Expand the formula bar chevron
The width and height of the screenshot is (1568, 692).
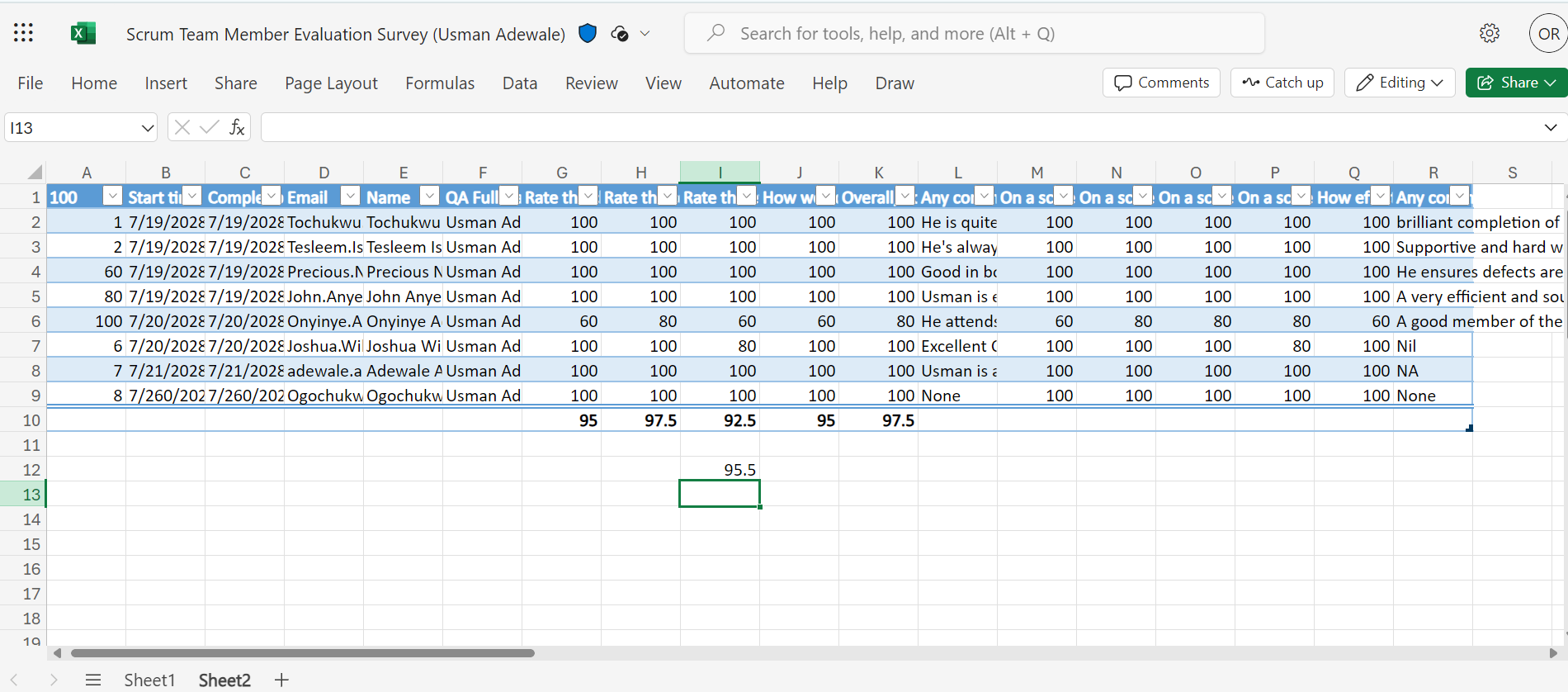point(1550,127)
